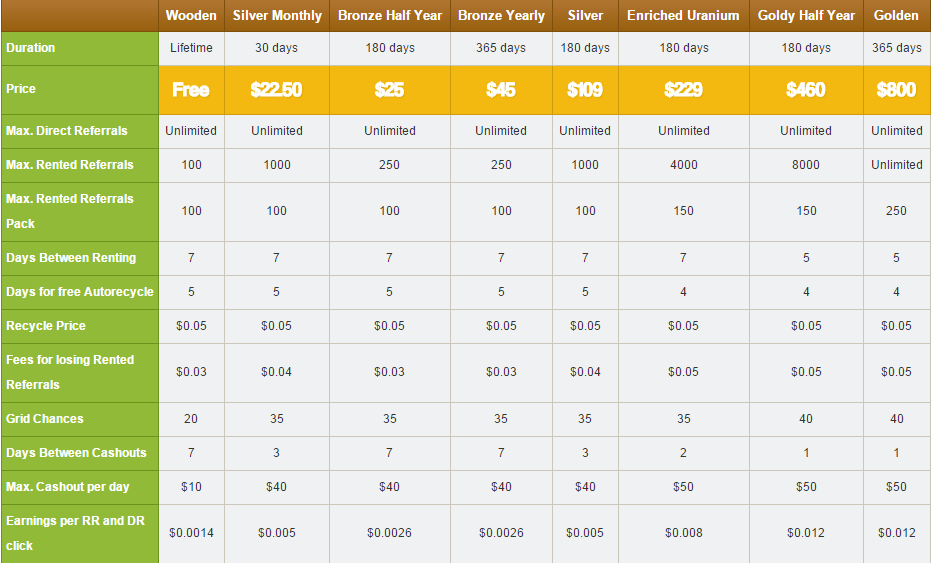The height and width of the screenshot is (563, 931).
Task: Select 1000 rented referrals for Silver Monthly
Action: (277, 165)
